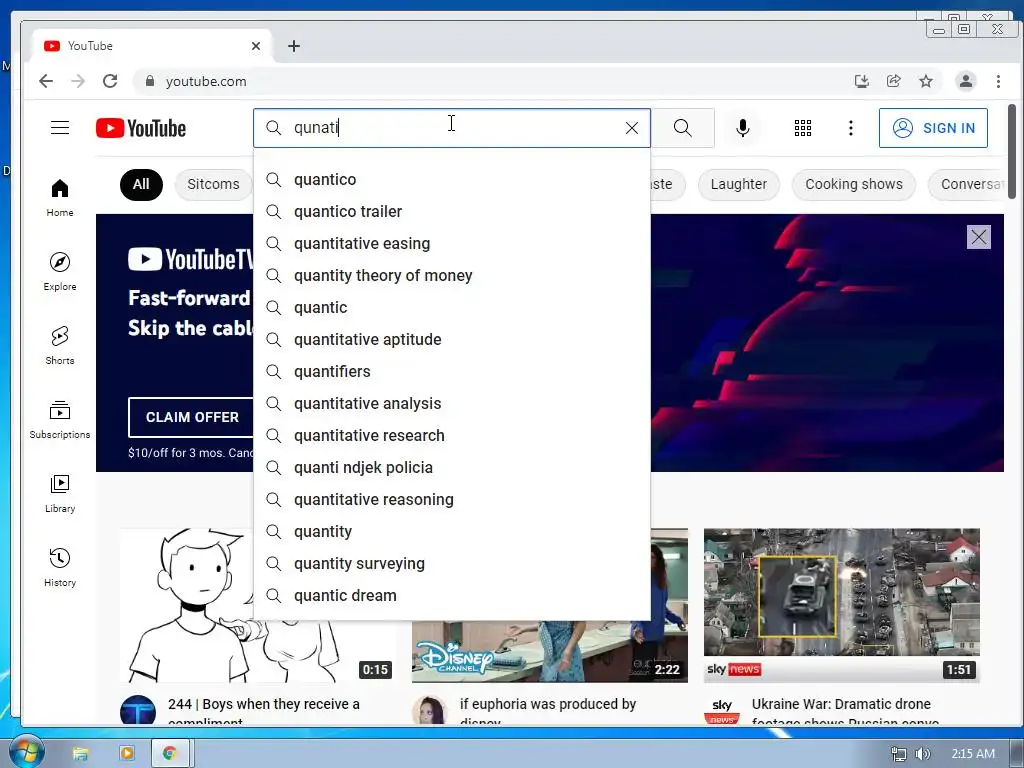
Task: Click the network icon in system tray
Action: click(x=899, y=754)
